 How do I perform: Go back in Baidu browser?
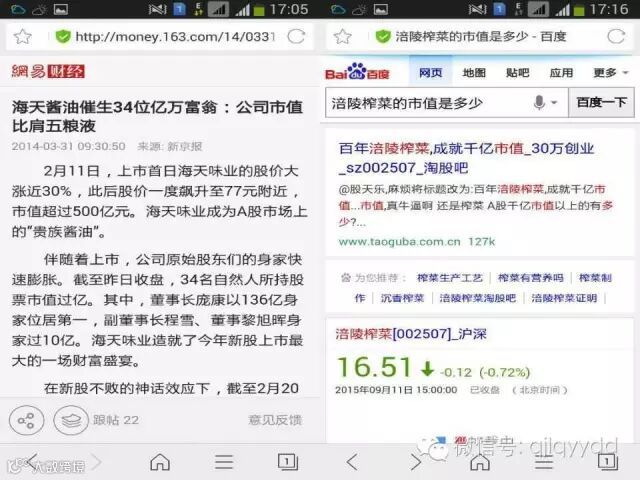352,462
